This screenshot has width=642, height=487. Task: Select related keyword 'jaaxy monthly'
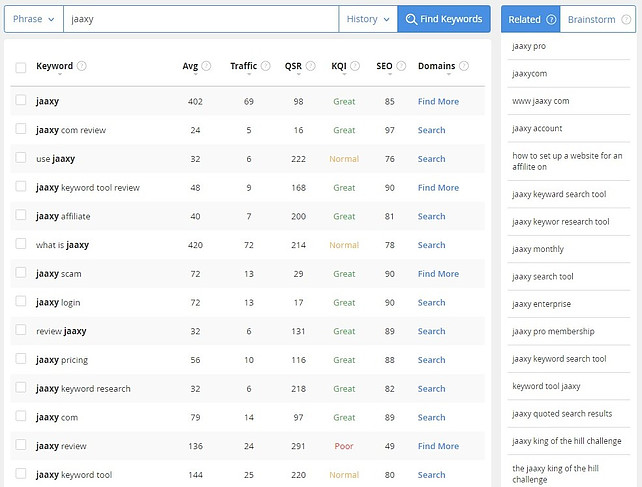coord(538,249)
